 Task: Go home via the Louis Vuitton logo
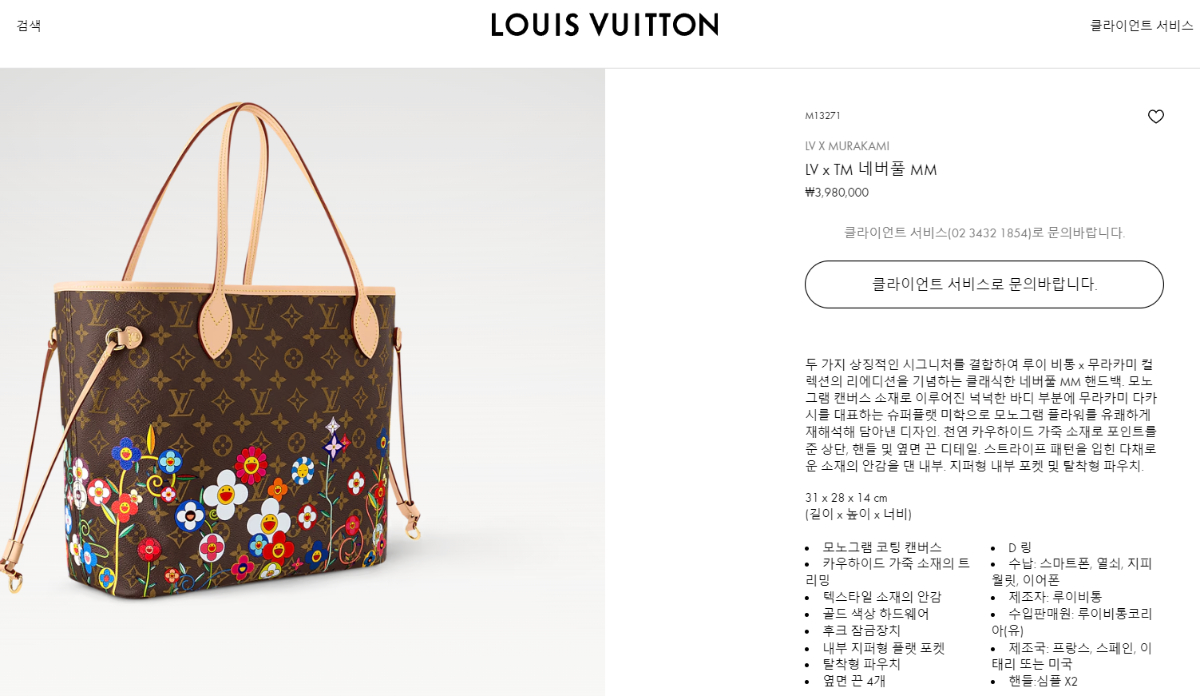click(604, 25)
